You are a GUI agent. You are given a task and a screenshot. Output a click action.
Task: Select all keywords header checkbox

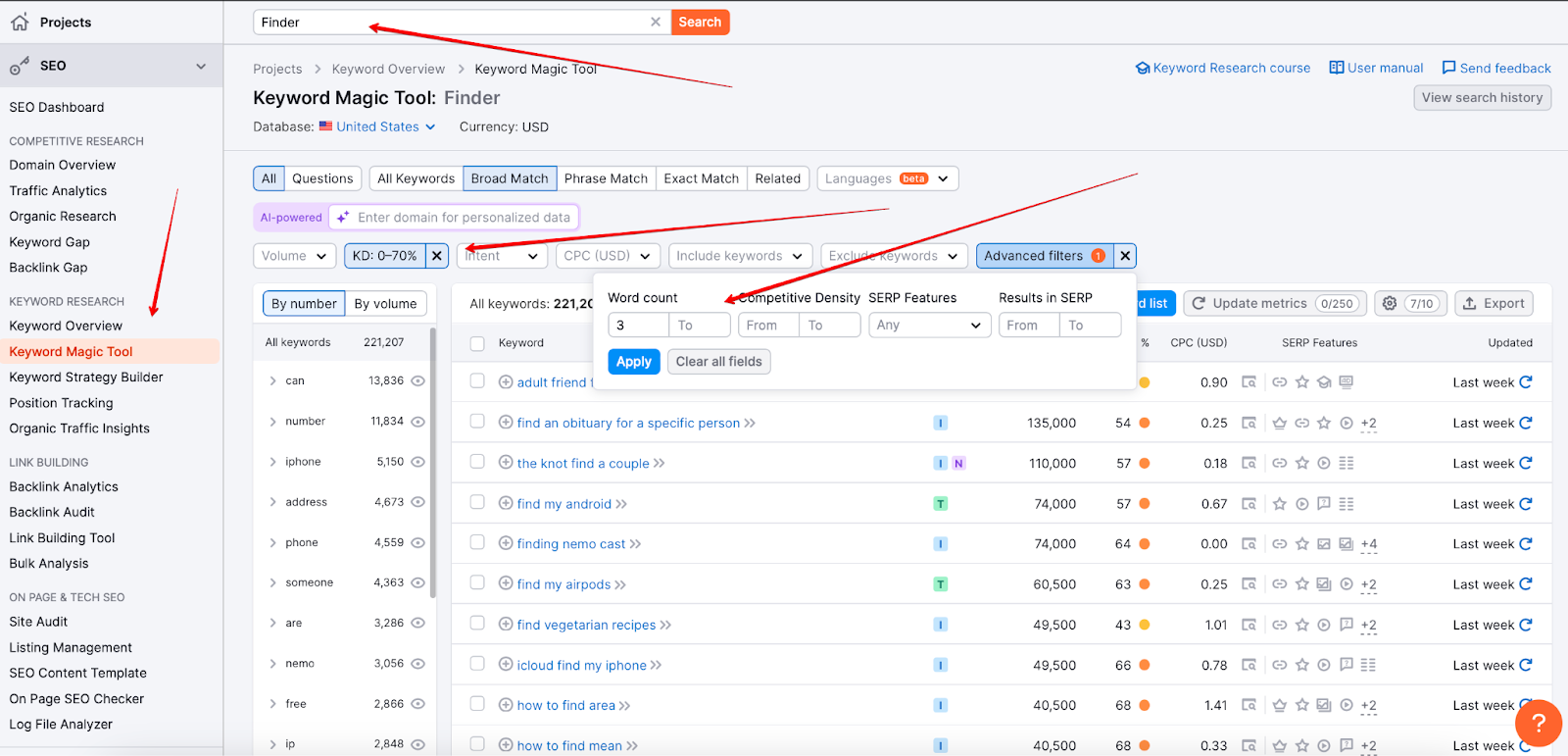pyautogui.click(x=477, y=343)
